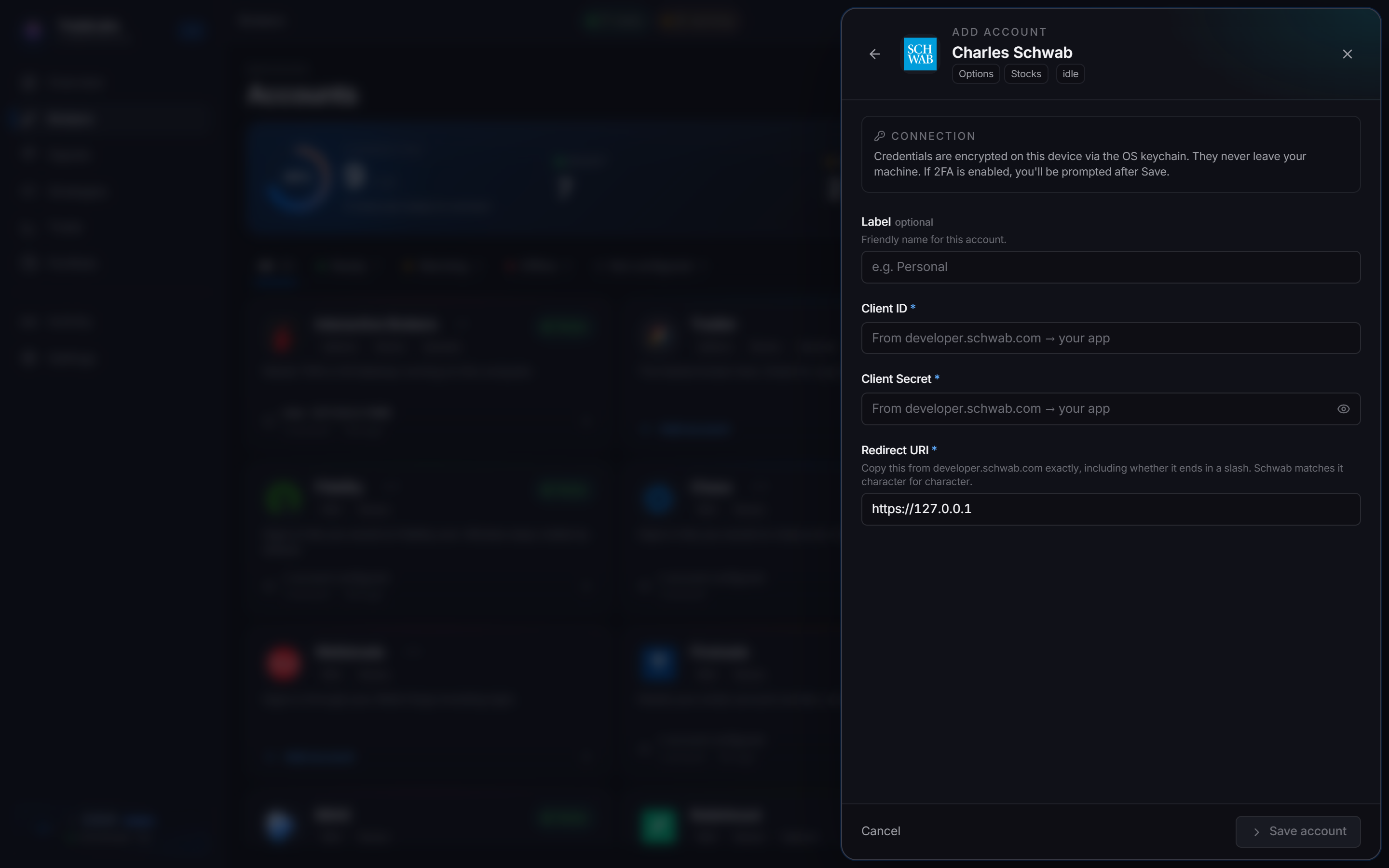The width and height of the screenshot is (1389, 868).
Task: Go back using the arrow beside Schwab logo
Action: pos(874,54)
